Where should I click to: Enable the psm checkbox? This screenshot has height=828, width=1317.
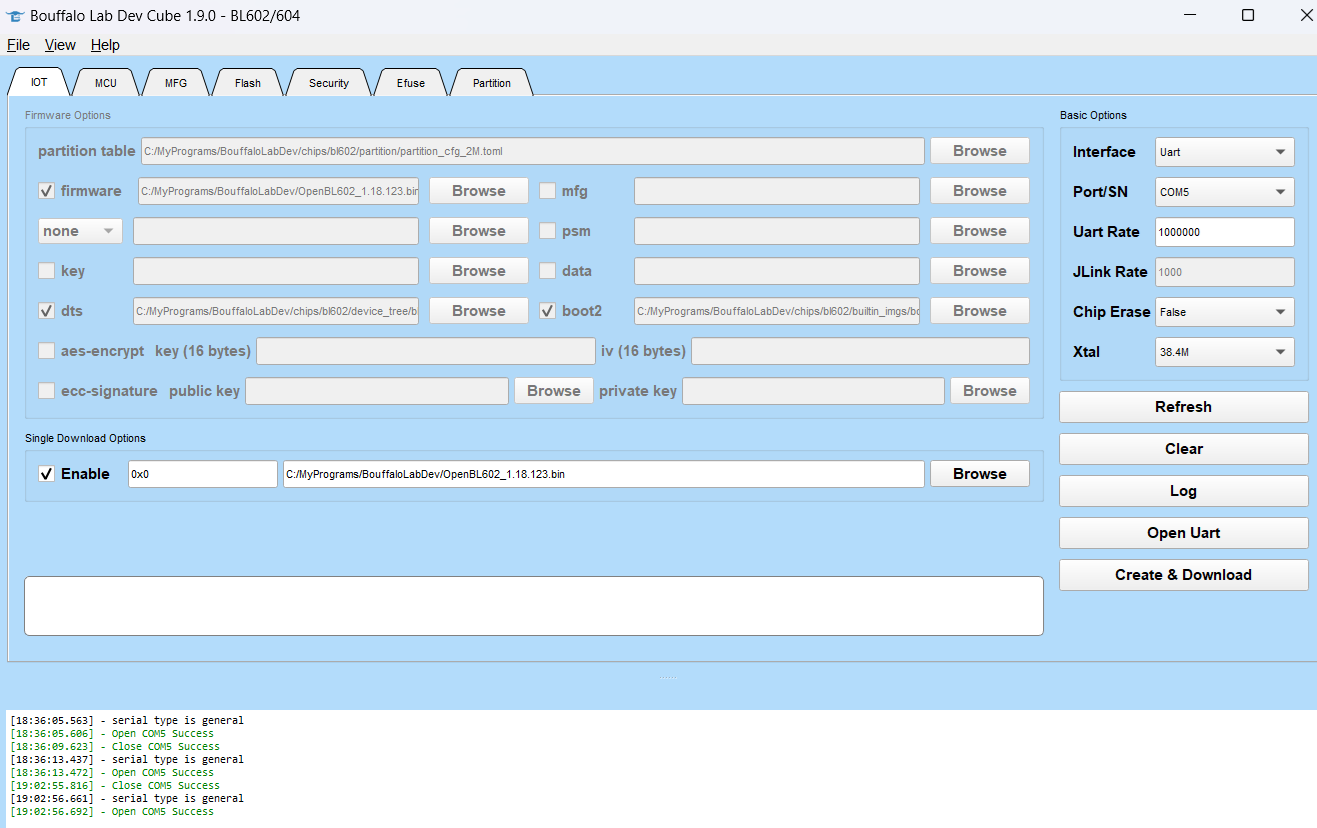click(548, 231)
